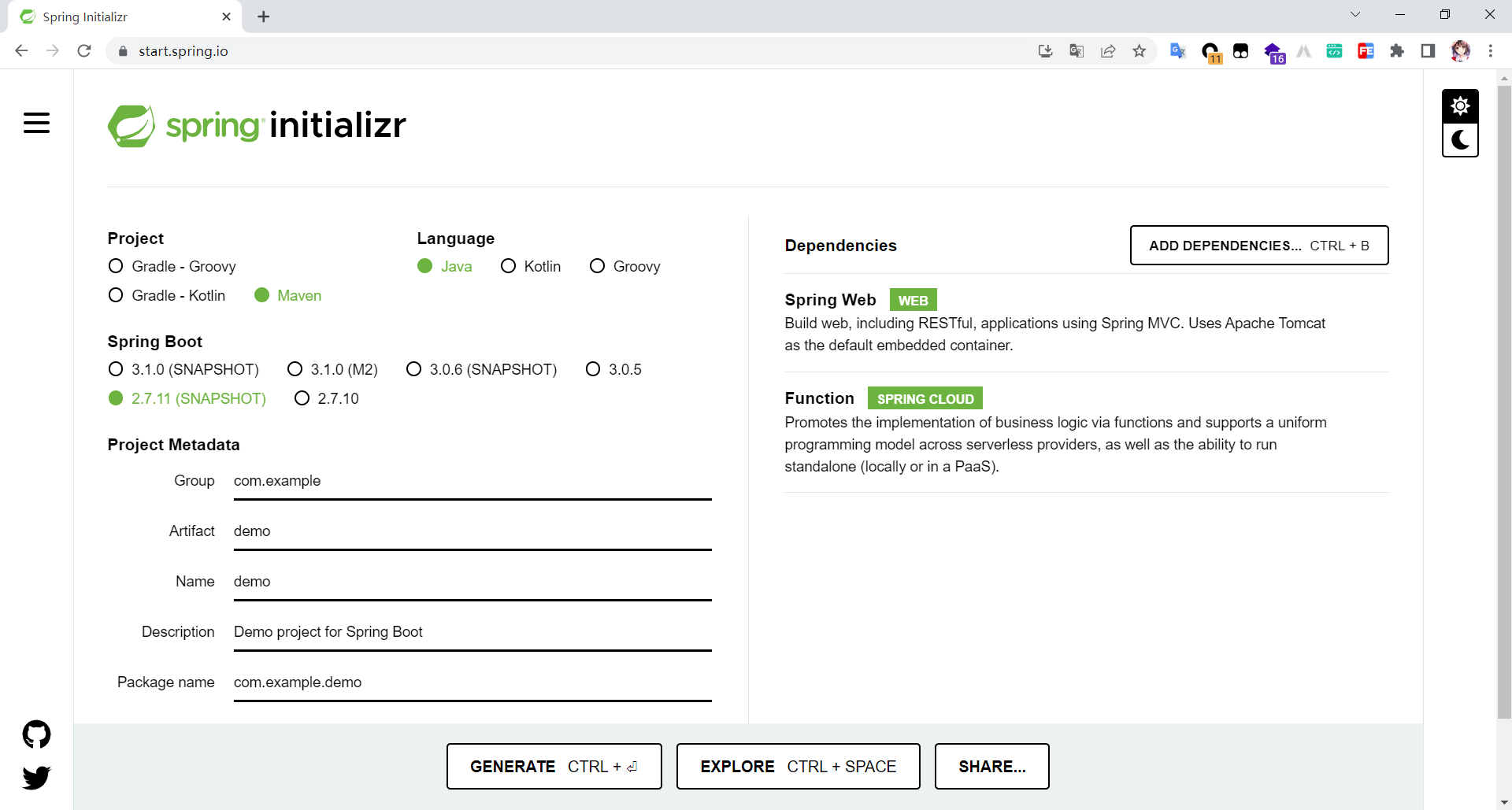1512x810 pixels.
Task: Bookmark this page with star icon
Action: coord(1140,51)
